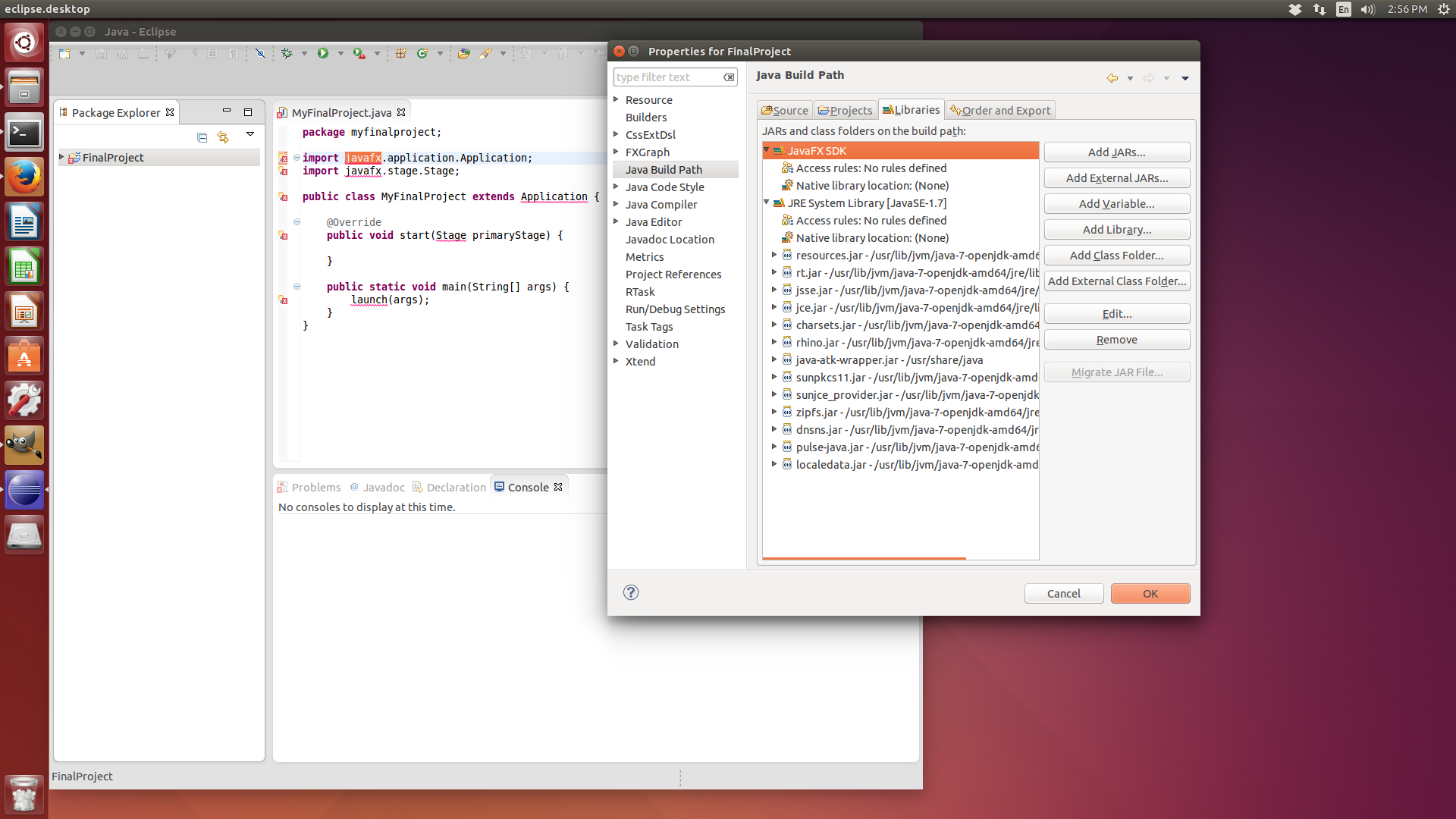This screenshot has width=1456, height=819.
Task: Click Cancel in the Properties dialog
Action: pos(1063,593)
